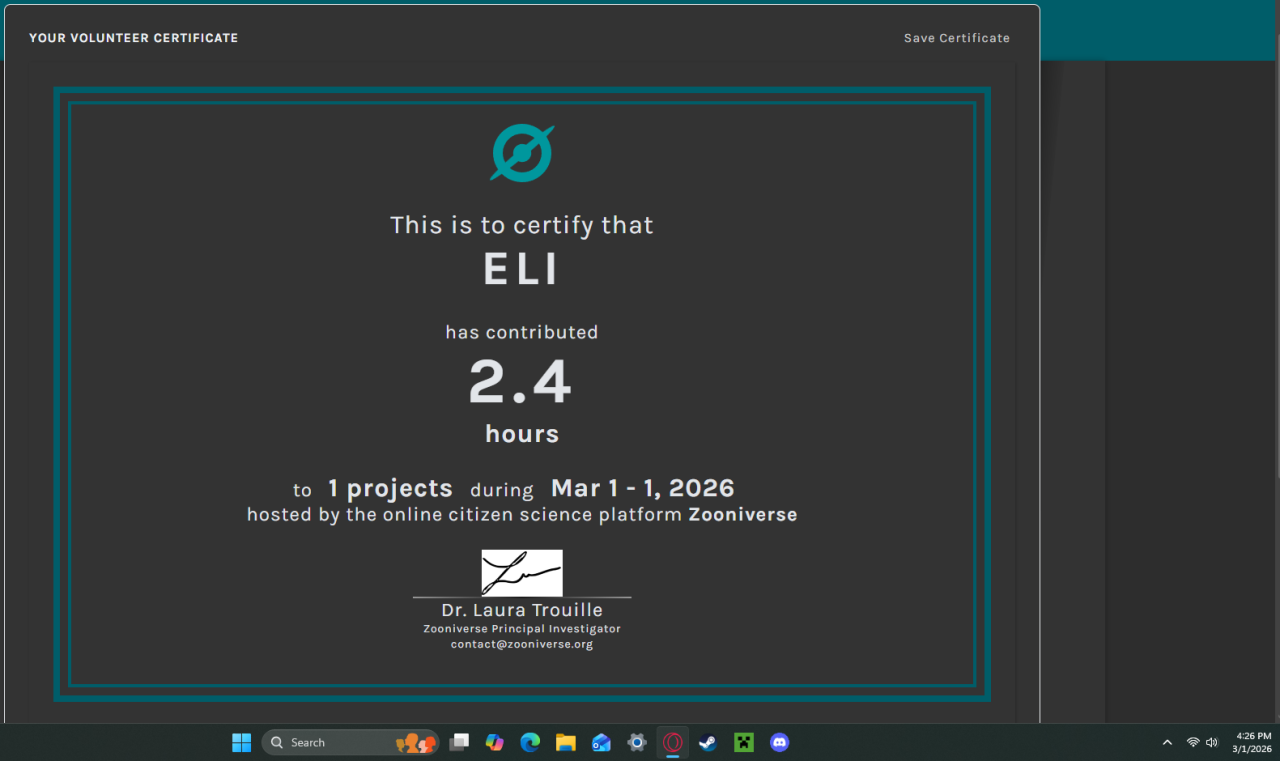
Task: Open Outlook from the taskbar
Action: pos(601,742)
